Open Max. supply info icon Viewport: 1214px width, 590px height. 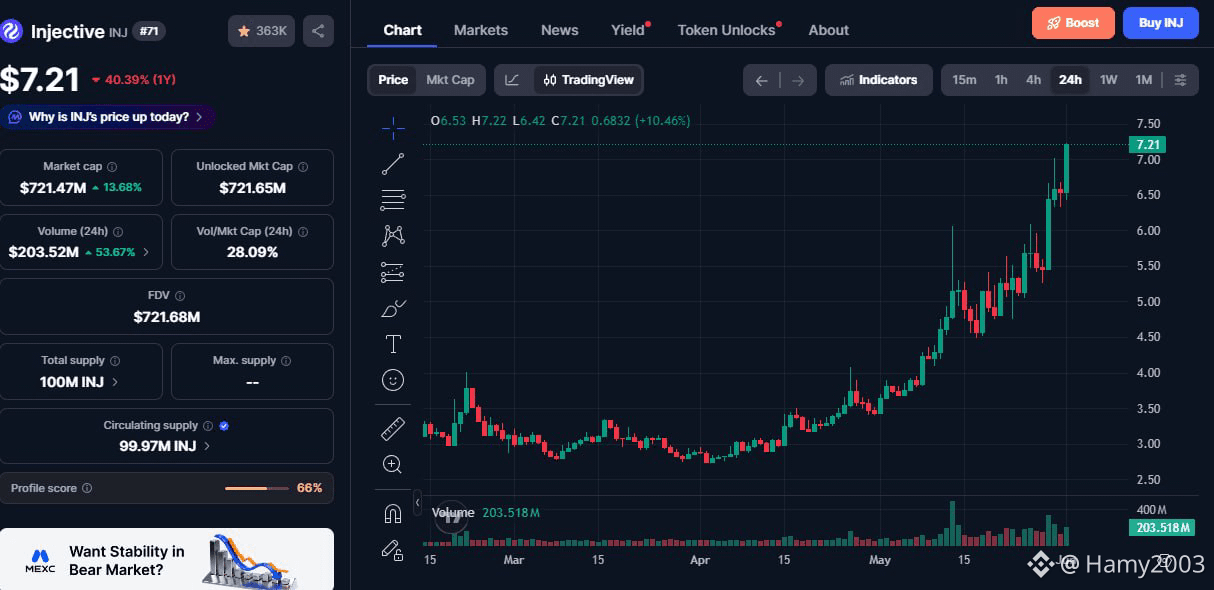pos(286,361)
